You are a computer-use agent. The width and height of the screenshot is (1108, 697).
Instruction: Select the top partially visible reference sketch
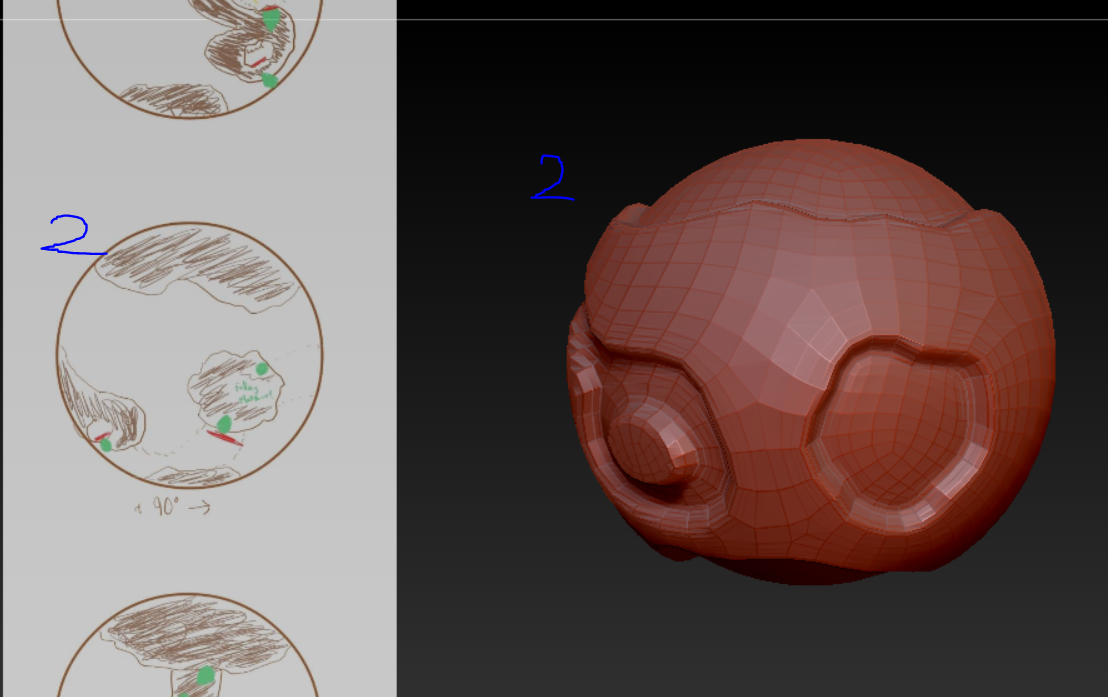pos(189,58)
